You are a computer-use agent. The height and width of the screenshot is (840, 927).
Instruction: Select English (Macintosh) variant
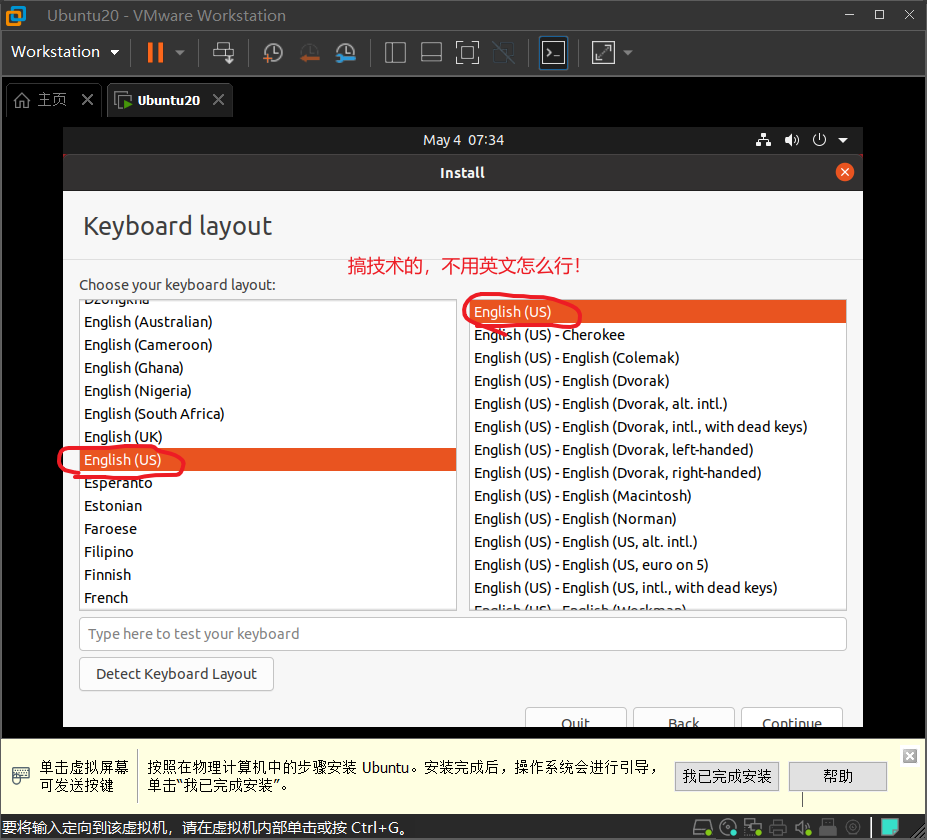click(x=658, y=496)
